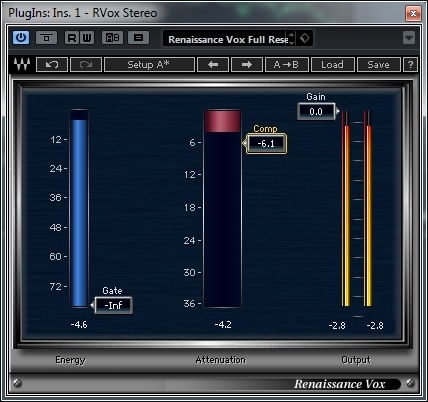Click the Save button
Screen dimensions: 428x402
point(378,64)
